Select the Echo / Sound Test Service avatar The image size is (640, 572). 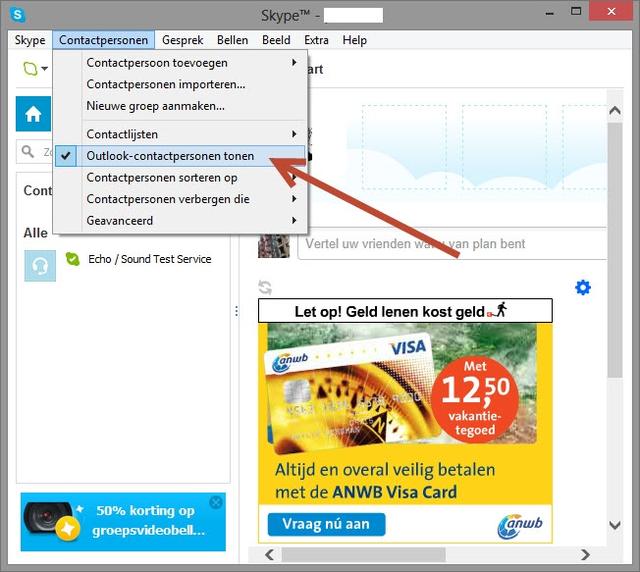pos(40,266)
